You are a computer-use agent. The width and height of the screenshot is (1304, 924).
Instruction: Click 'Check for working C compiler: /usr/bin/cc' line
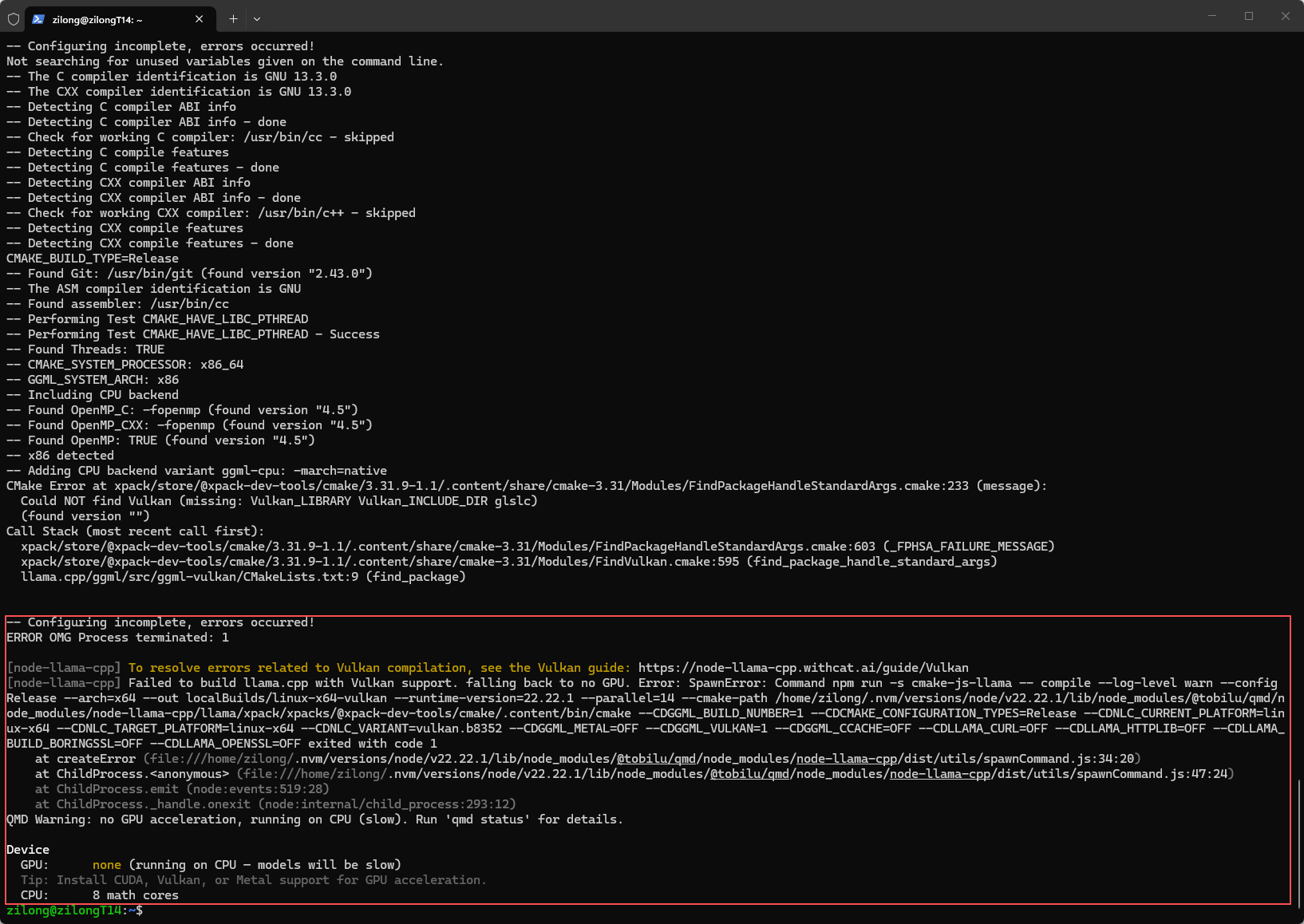click(x=200, y=137)
